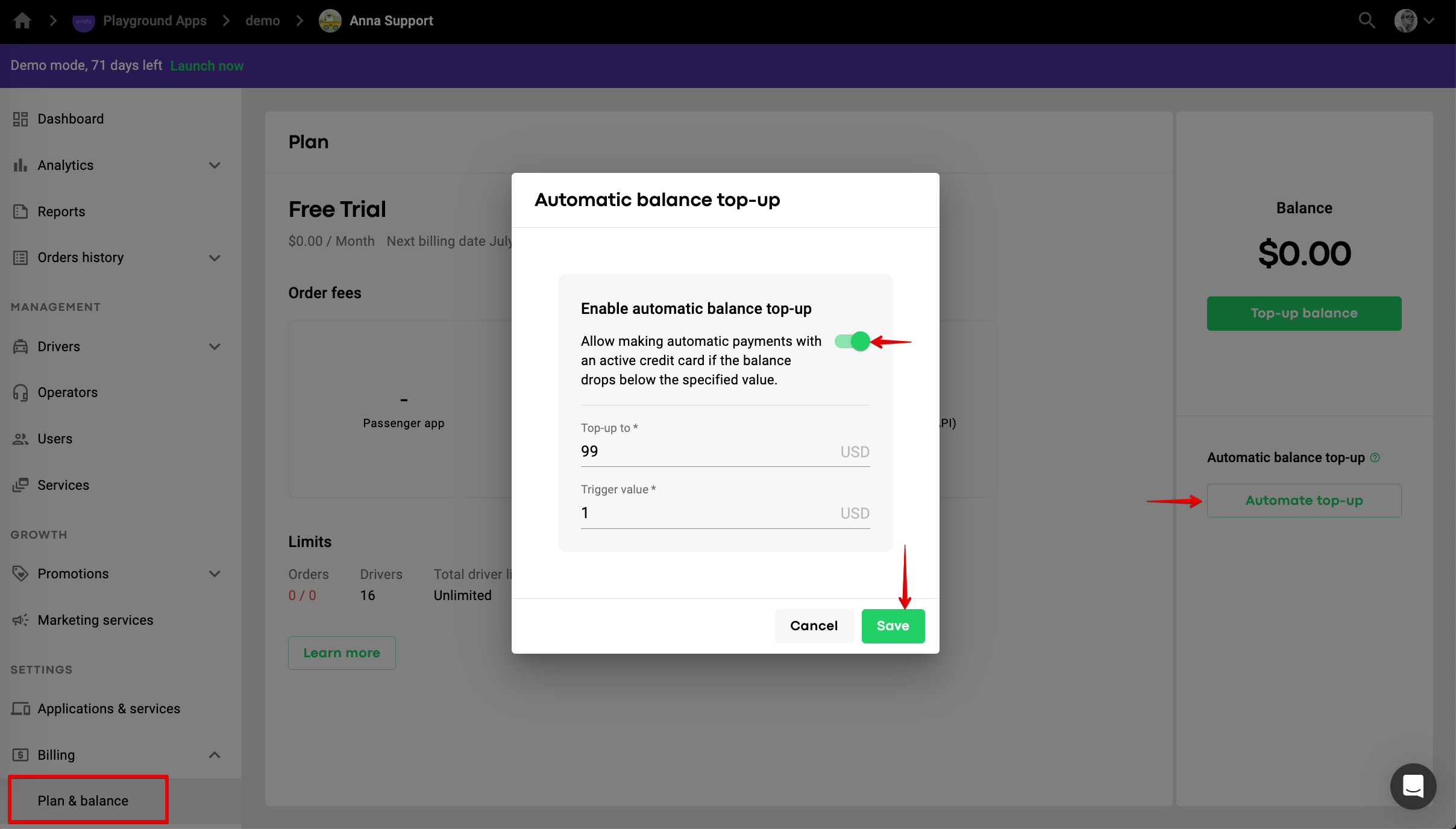The height and width of the screenshot is (829, 1456).
Task: Click the Operators headset icon
Action: (20, 393)
